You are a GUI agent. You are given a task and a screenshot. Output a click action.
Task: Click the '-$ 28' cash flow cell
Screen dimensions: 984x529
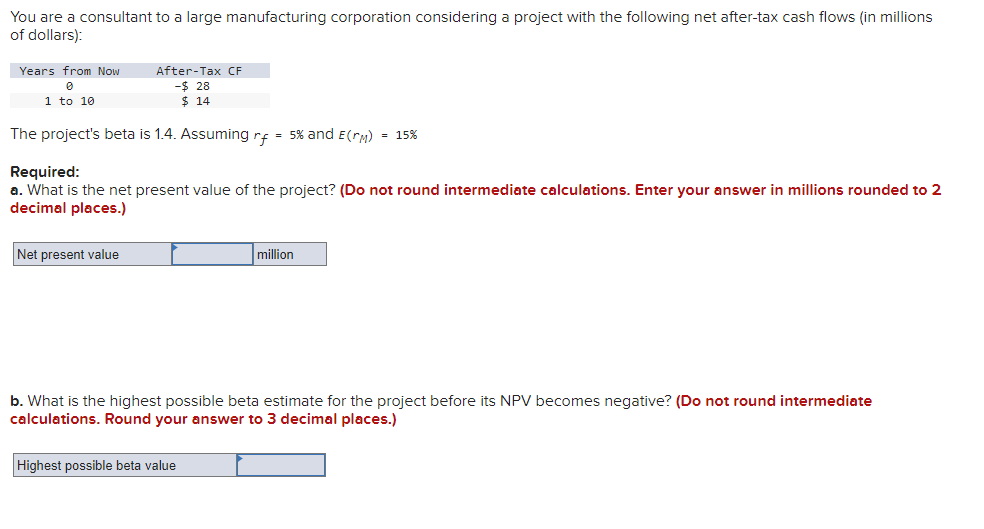tap(192, 86)
